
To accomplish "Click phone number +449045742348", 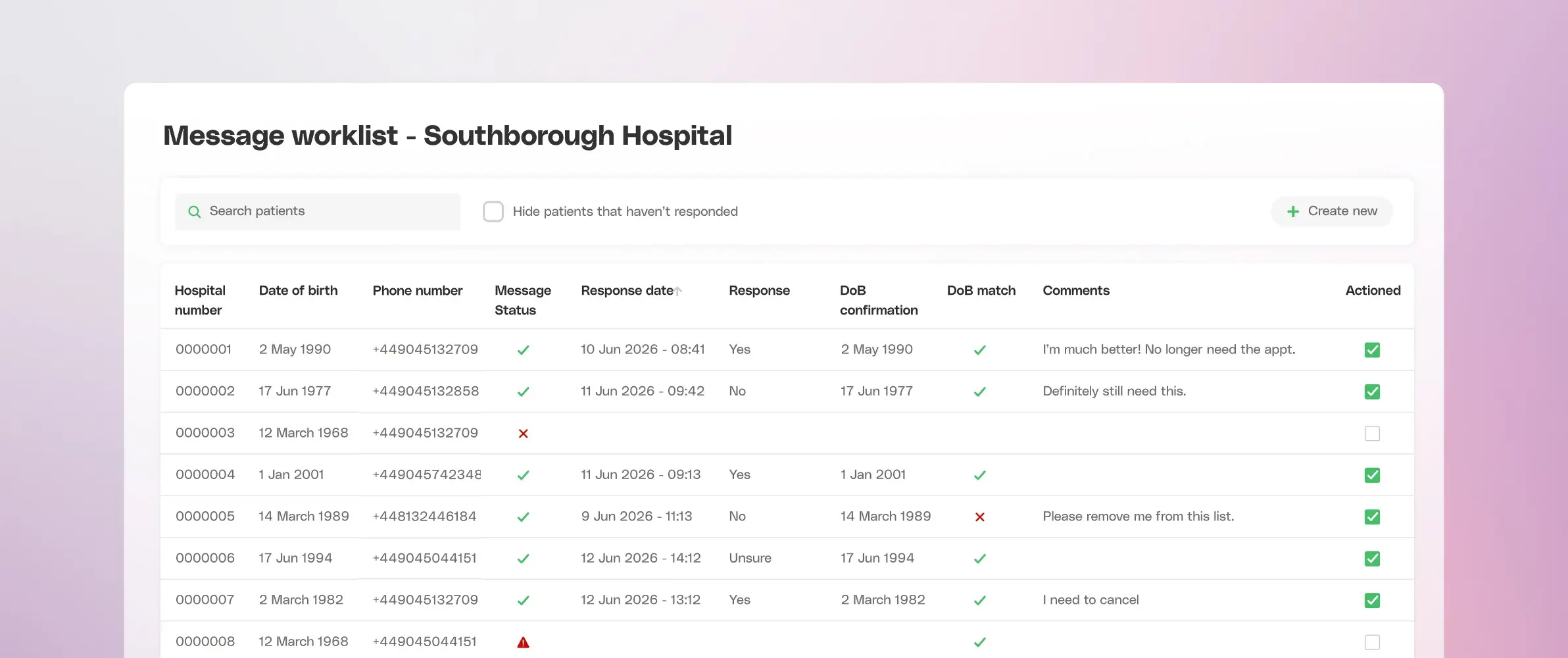I will (x=426, y=474).
